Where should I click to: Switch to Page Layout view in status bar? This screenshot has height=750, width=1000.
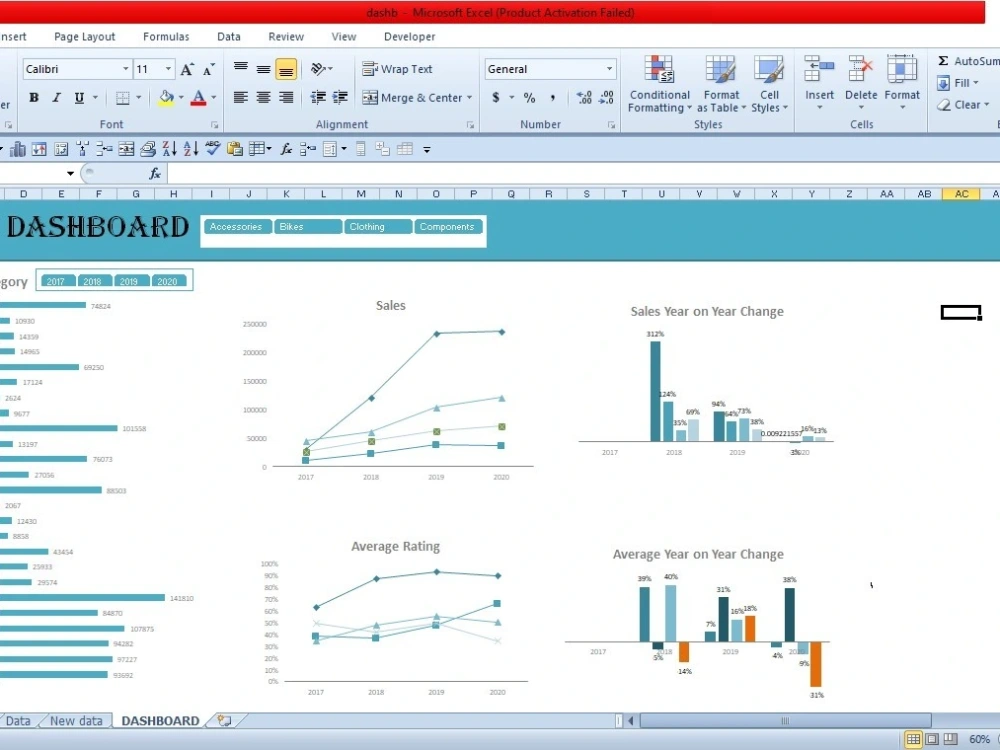tap(932, 739)
